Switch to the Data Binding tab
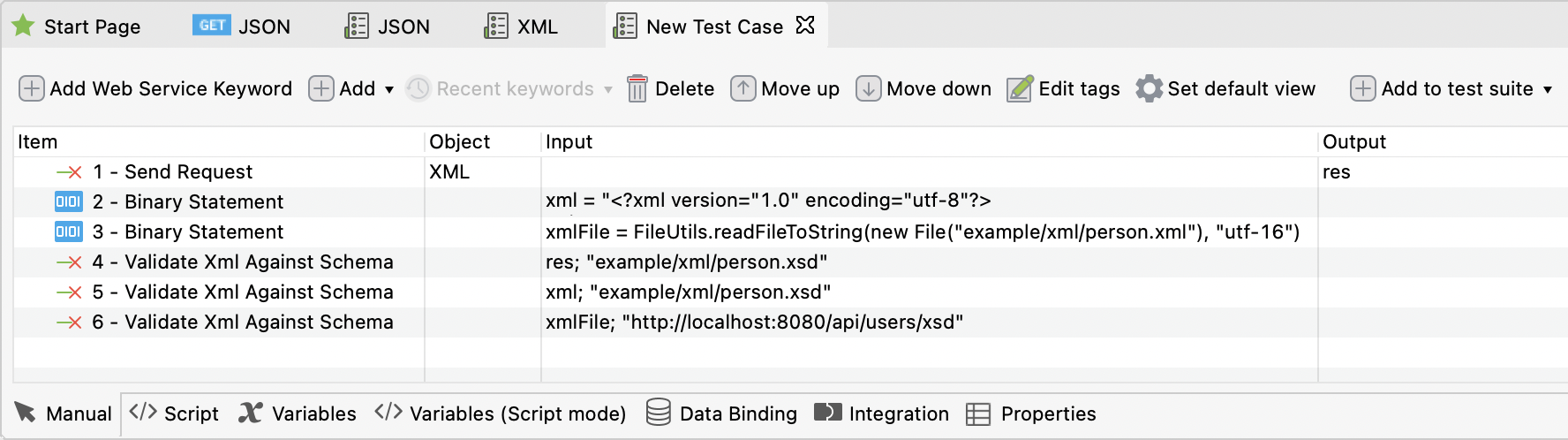This screenshot has width=1568, height=440. point(721,413)
